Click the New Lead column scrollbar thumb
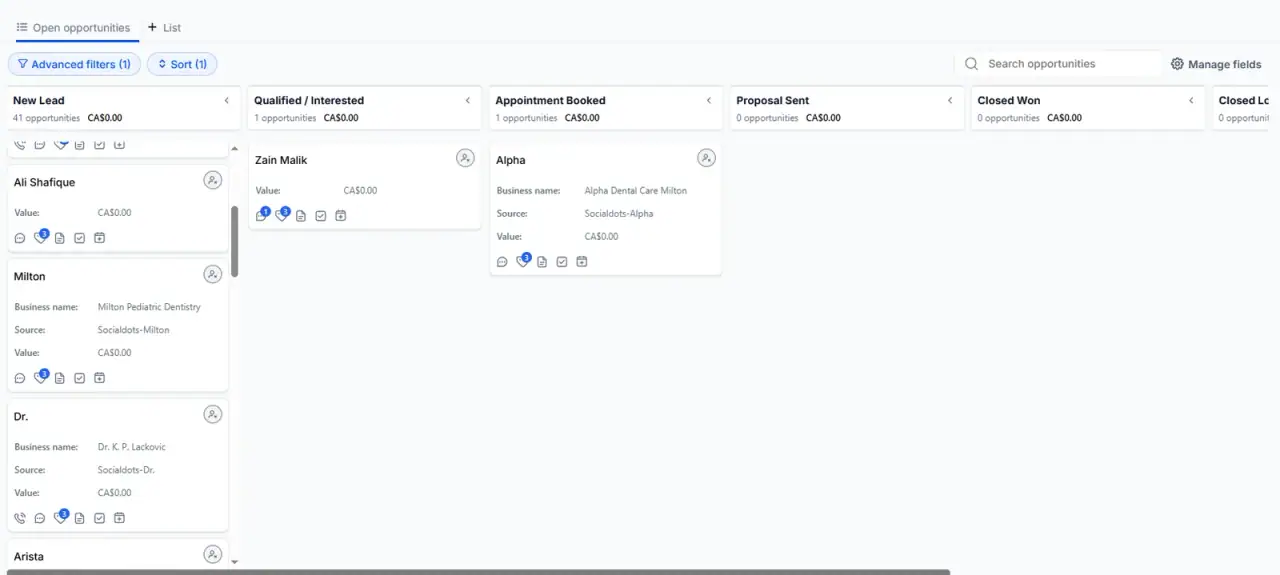The width and height of the screenshot is (1280, 575). point(235,241)
